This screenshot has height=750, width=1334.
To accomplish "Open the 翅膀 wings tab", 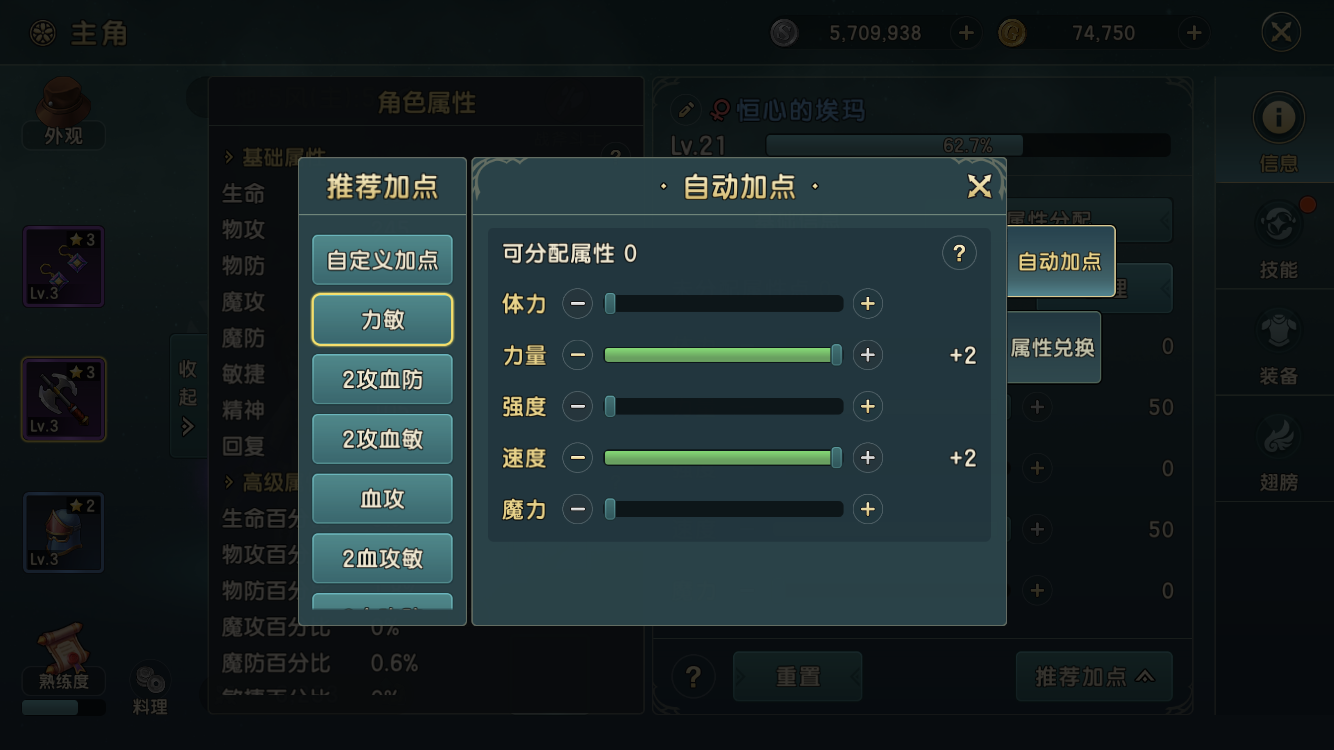I will (1278, 452).
